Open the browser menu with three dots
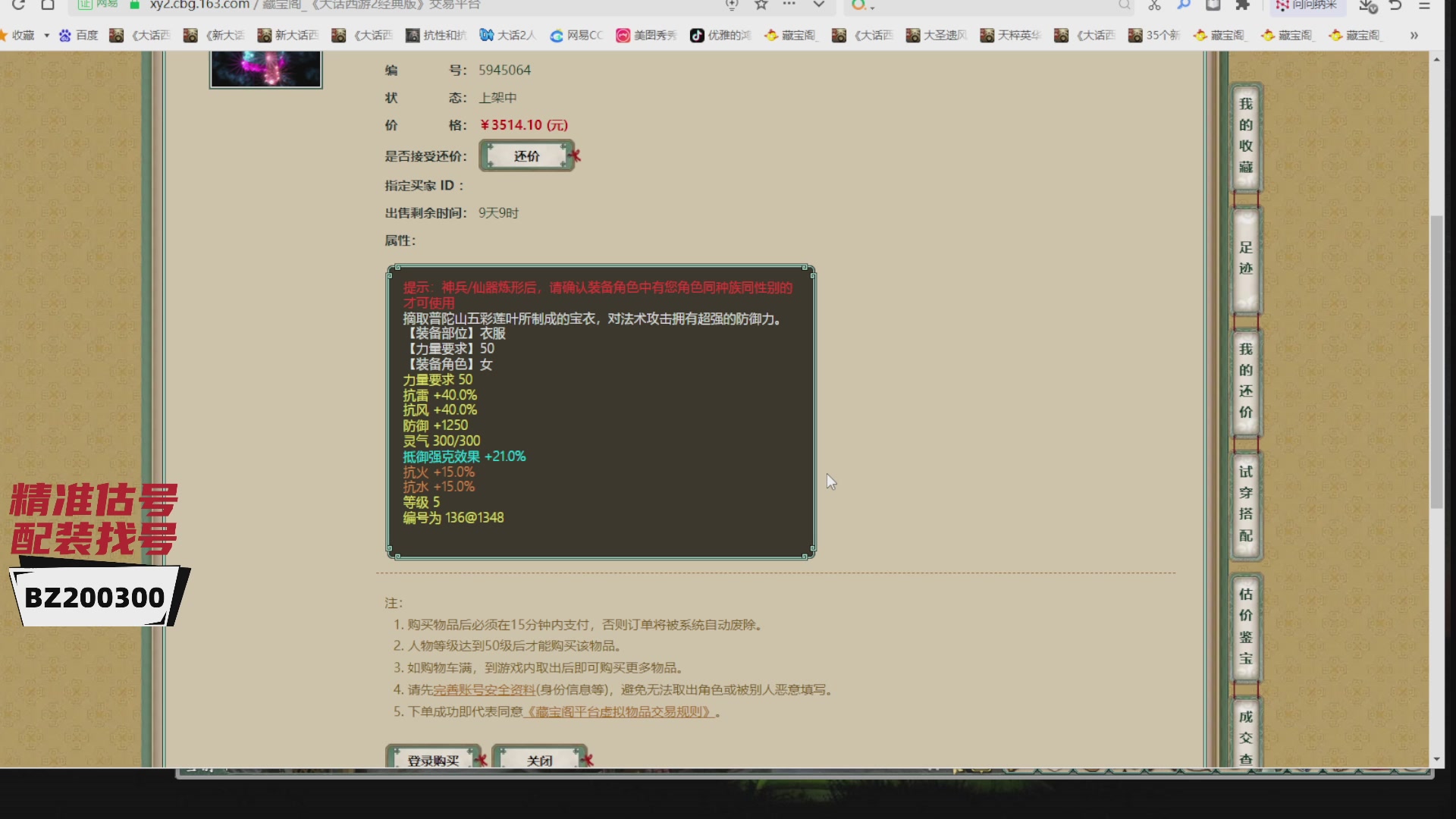Viewport: 1456px width, 819px height. coord(789,5)
